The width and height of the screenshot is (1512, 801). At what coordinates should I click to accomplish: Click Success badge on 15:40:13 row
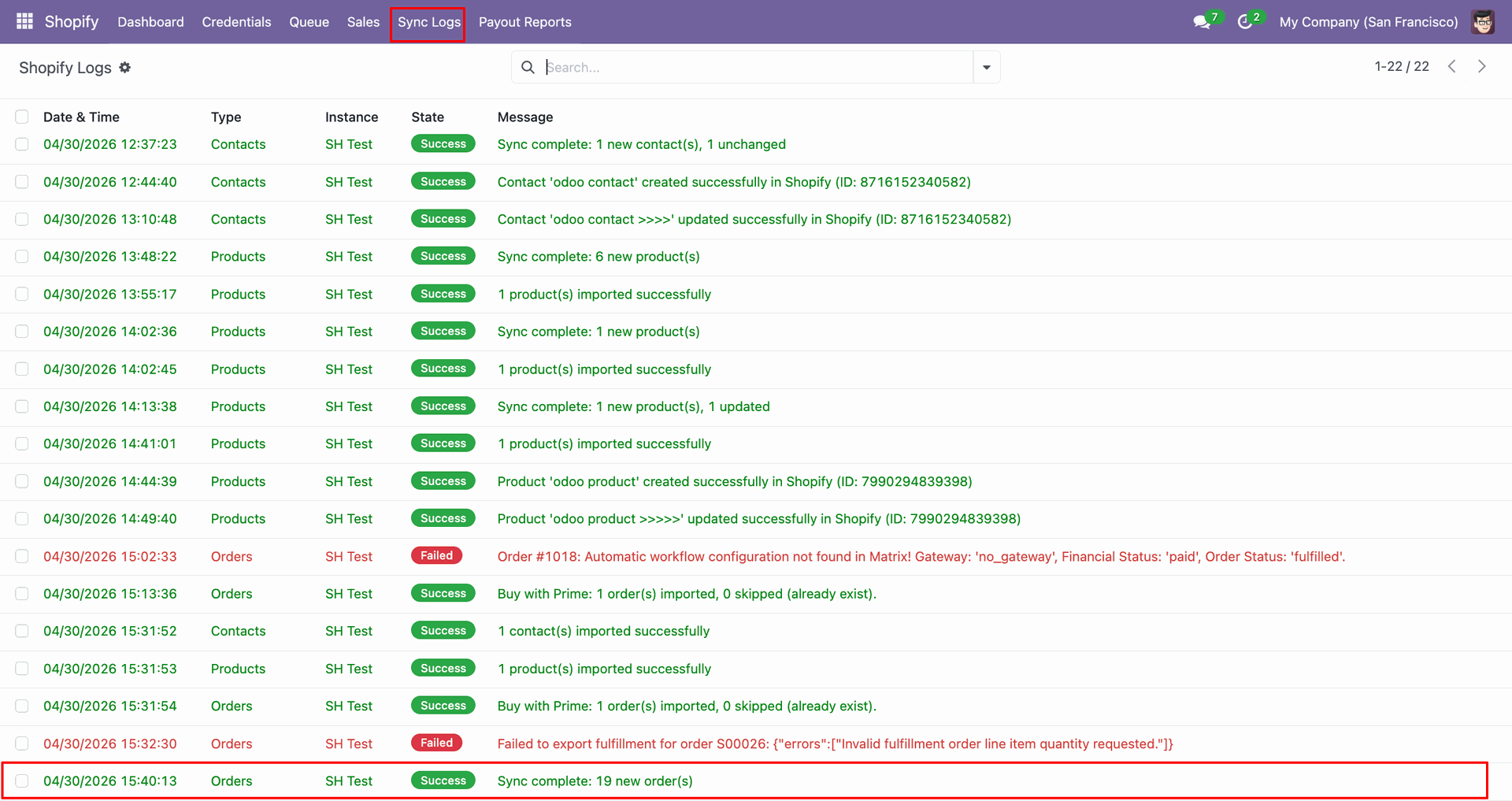click(443, 781)
